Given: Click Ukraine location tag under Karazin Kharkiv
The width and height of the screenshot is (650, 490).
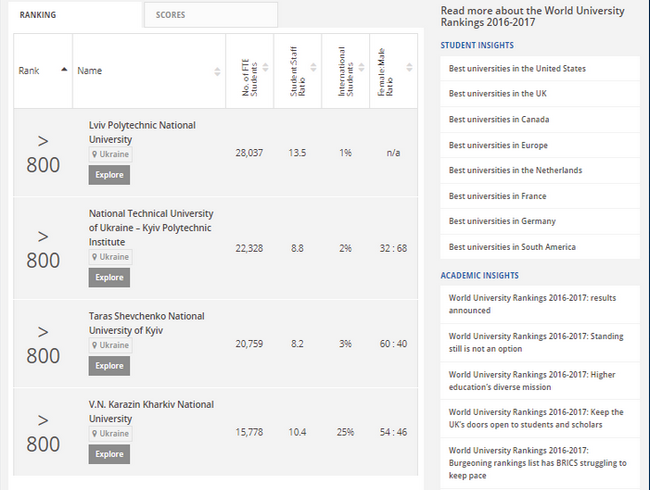Looking at the screenshot, I should (x=110, y=434).
